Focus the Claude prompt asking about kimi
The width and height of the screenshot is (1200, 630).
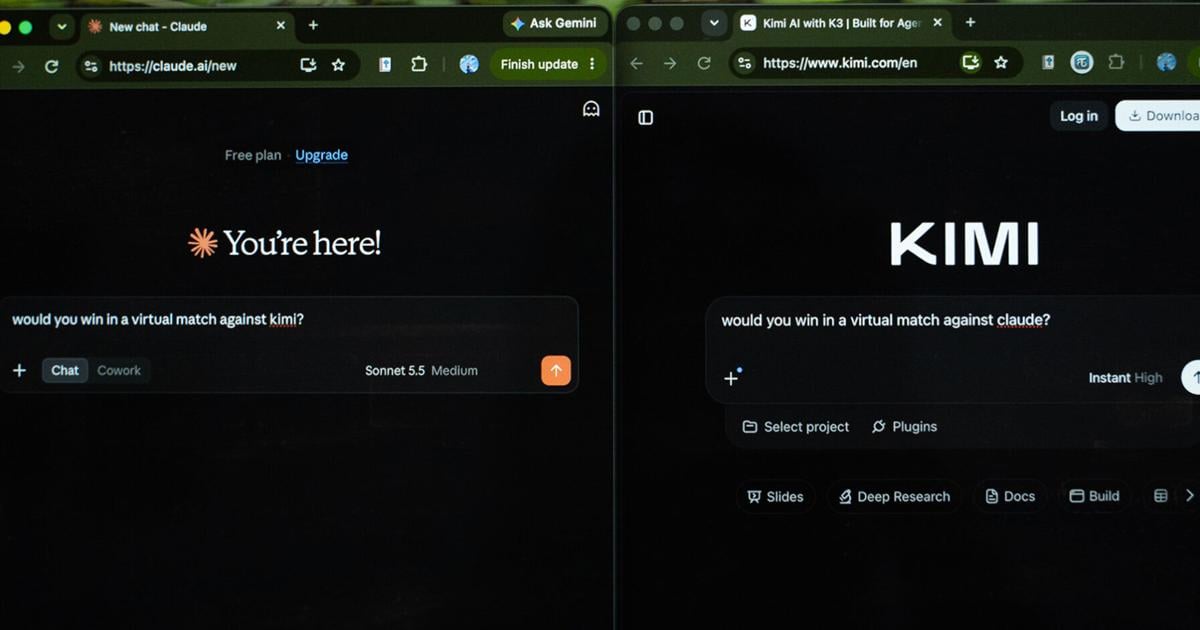tap(289, 320)
